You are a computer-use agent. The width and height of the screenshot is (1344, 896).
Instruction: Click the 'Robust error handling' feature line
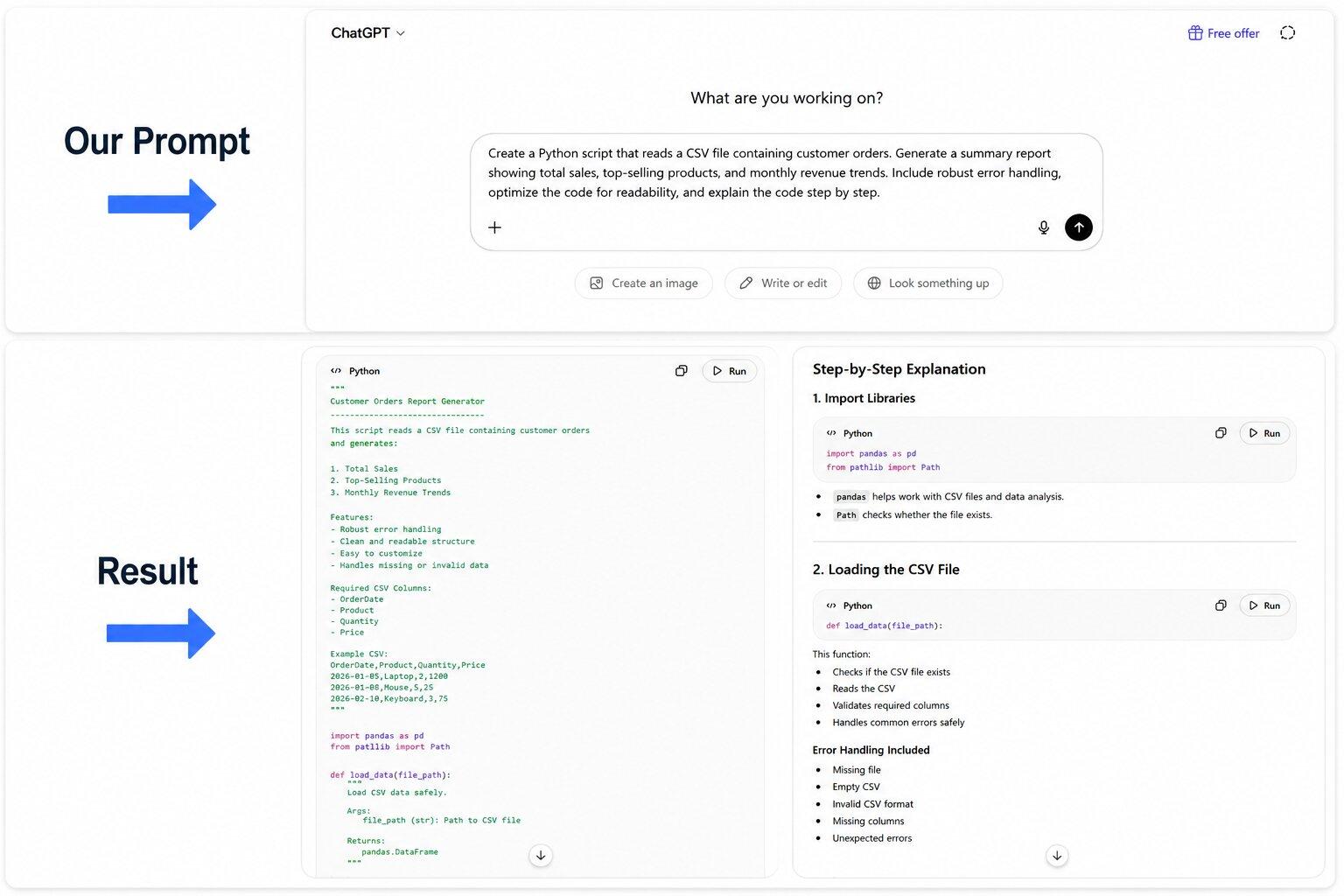[x=385, y=529]
